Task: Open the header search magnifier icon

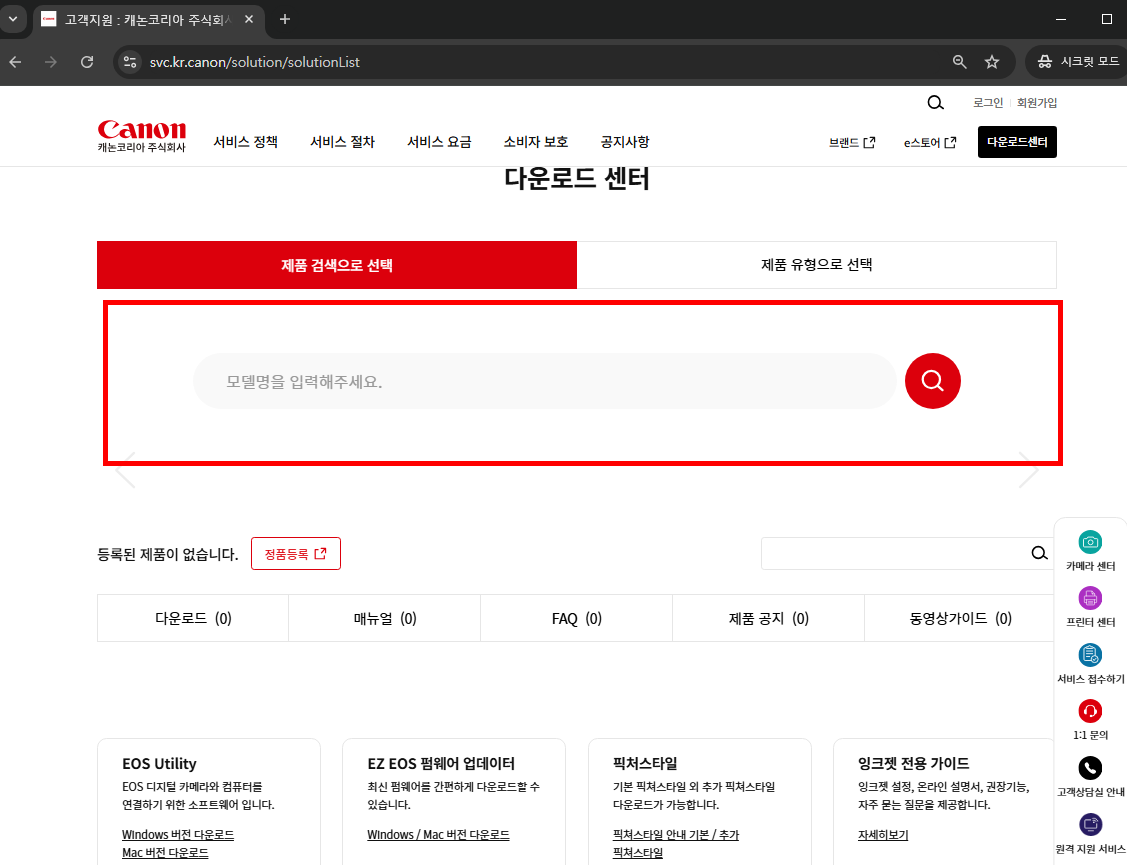Action: pos(935,102)
